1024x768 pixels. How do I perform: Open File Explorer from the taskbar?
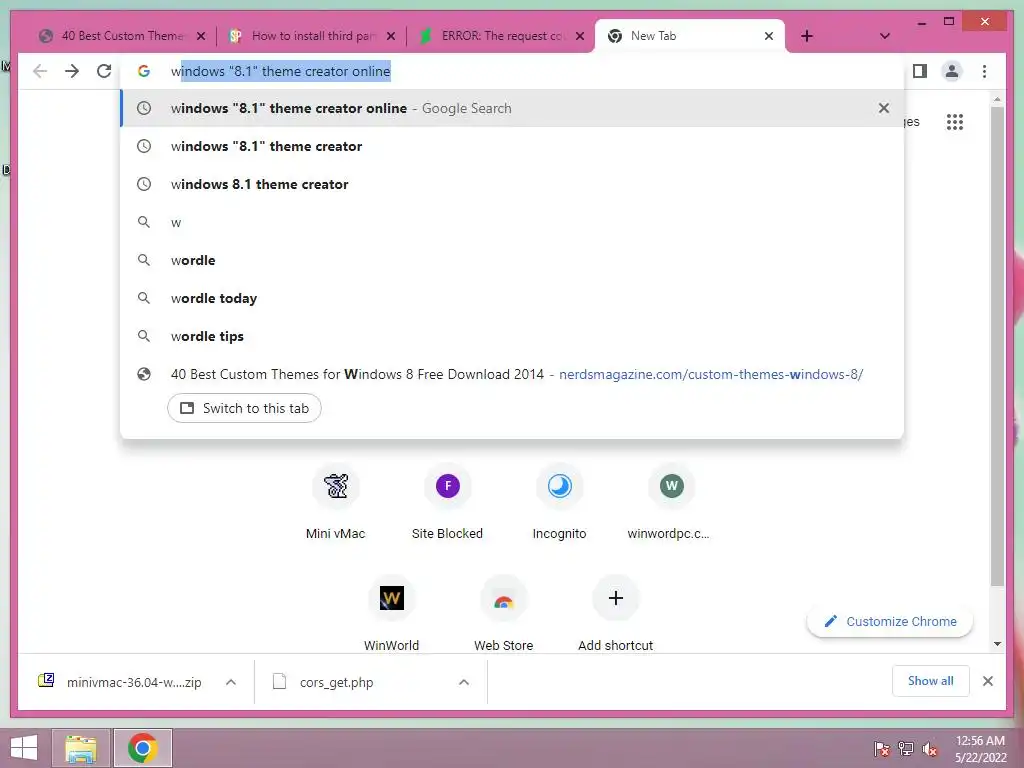tap(81, 748)
